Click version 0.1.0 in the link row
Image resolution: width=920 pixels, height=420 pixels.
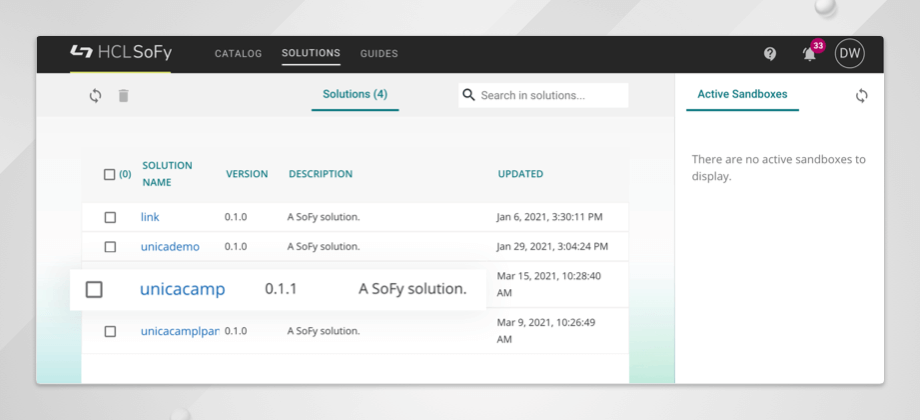tap(236, 217)
